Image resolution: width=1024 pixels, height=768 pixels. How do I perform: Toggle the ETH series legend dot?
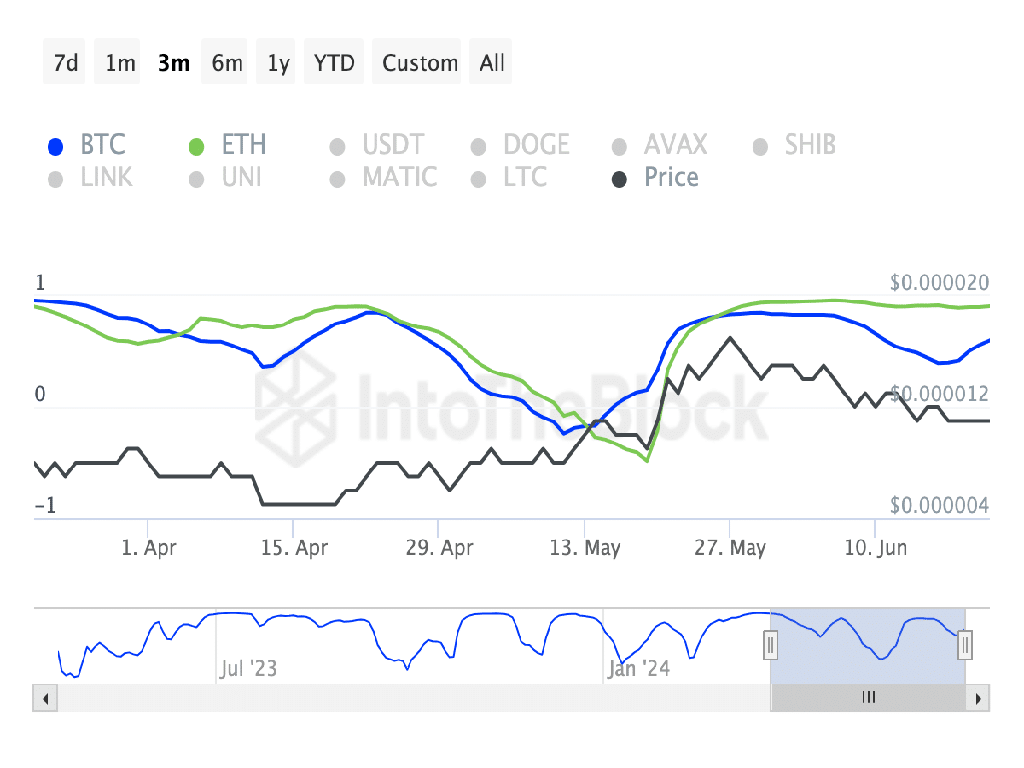click(x=197, y=147)
